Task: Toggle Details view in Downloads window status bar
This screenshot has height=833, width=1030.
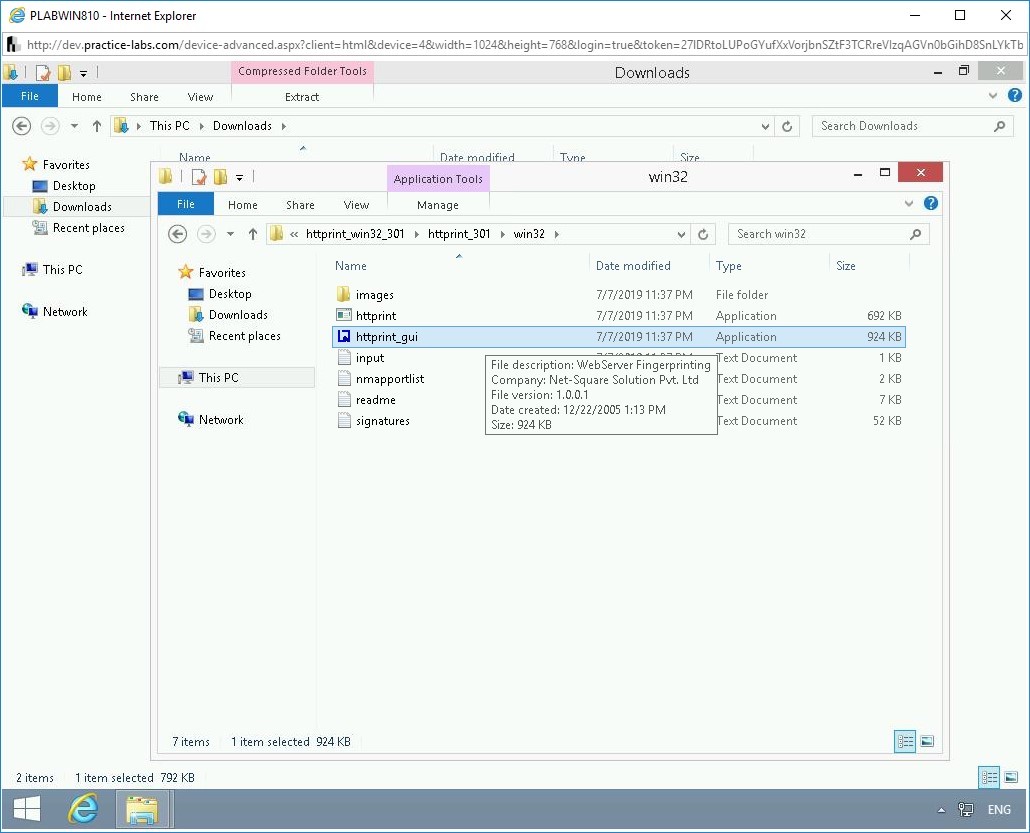Action: (x=988, y=777)
